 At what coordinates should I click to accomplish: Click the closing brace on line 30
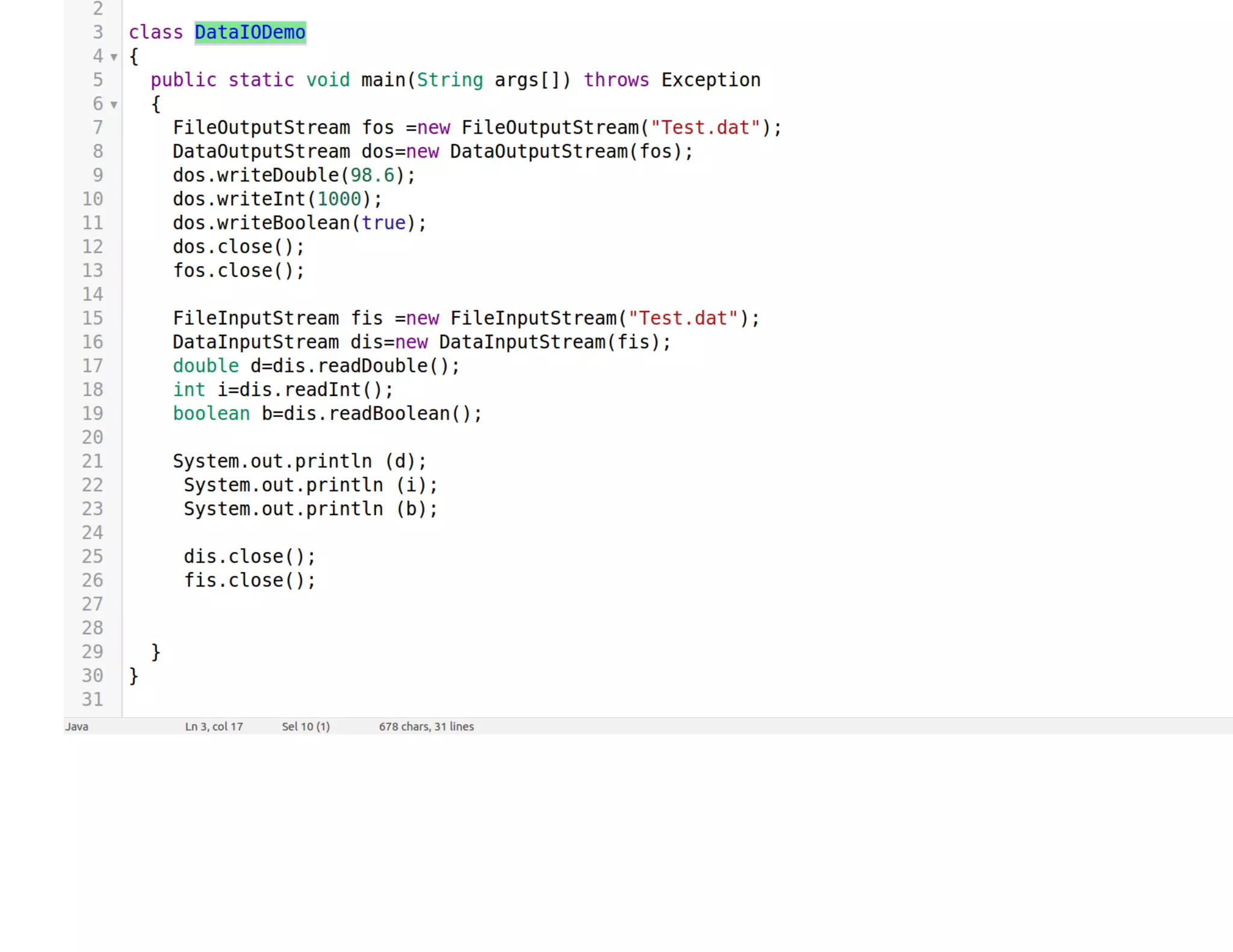click(134, 676)
